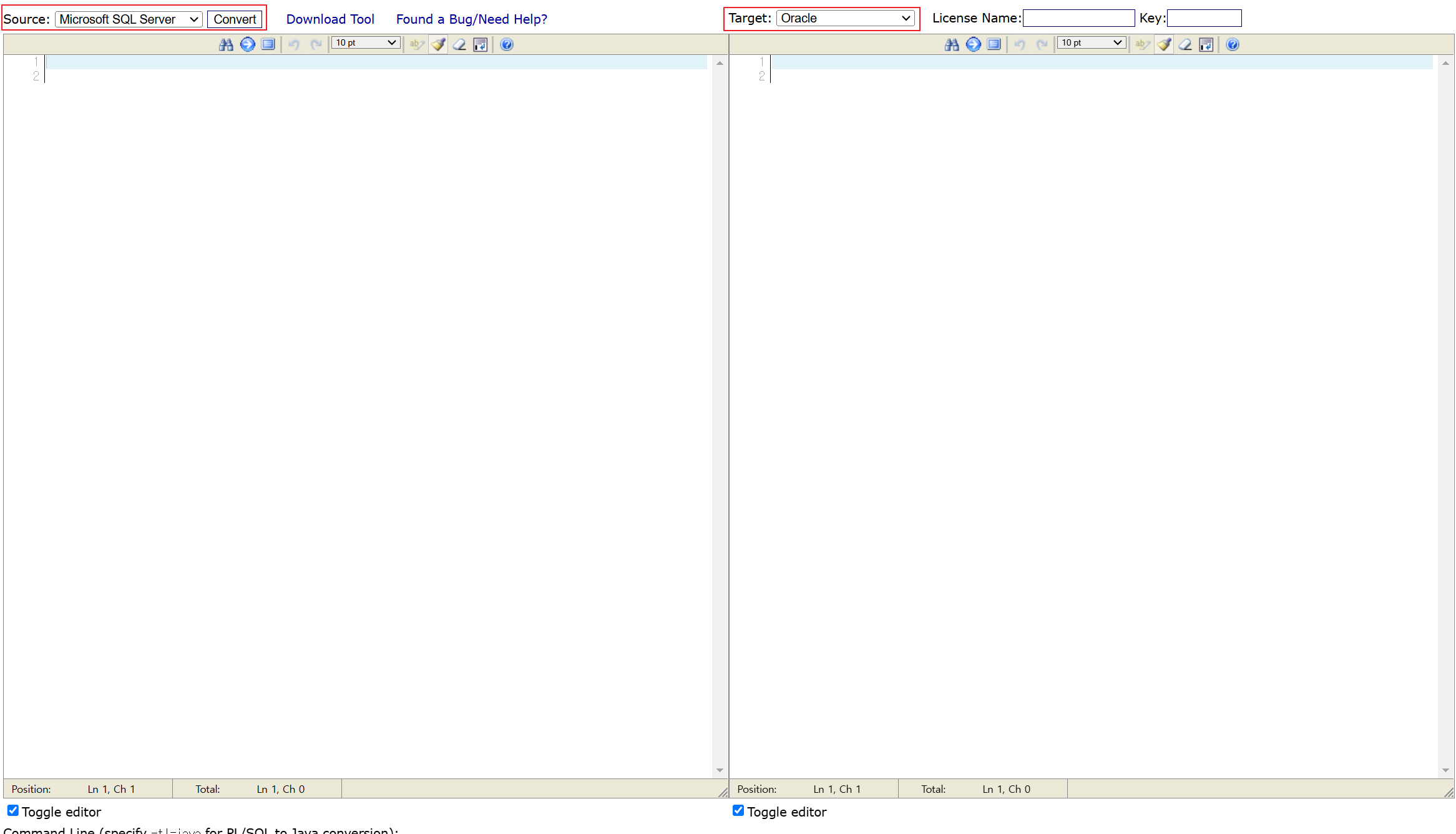
Task: Open the Found a Bug/Need Help? link
Action: pyautogui.click(x=471, y=19)
